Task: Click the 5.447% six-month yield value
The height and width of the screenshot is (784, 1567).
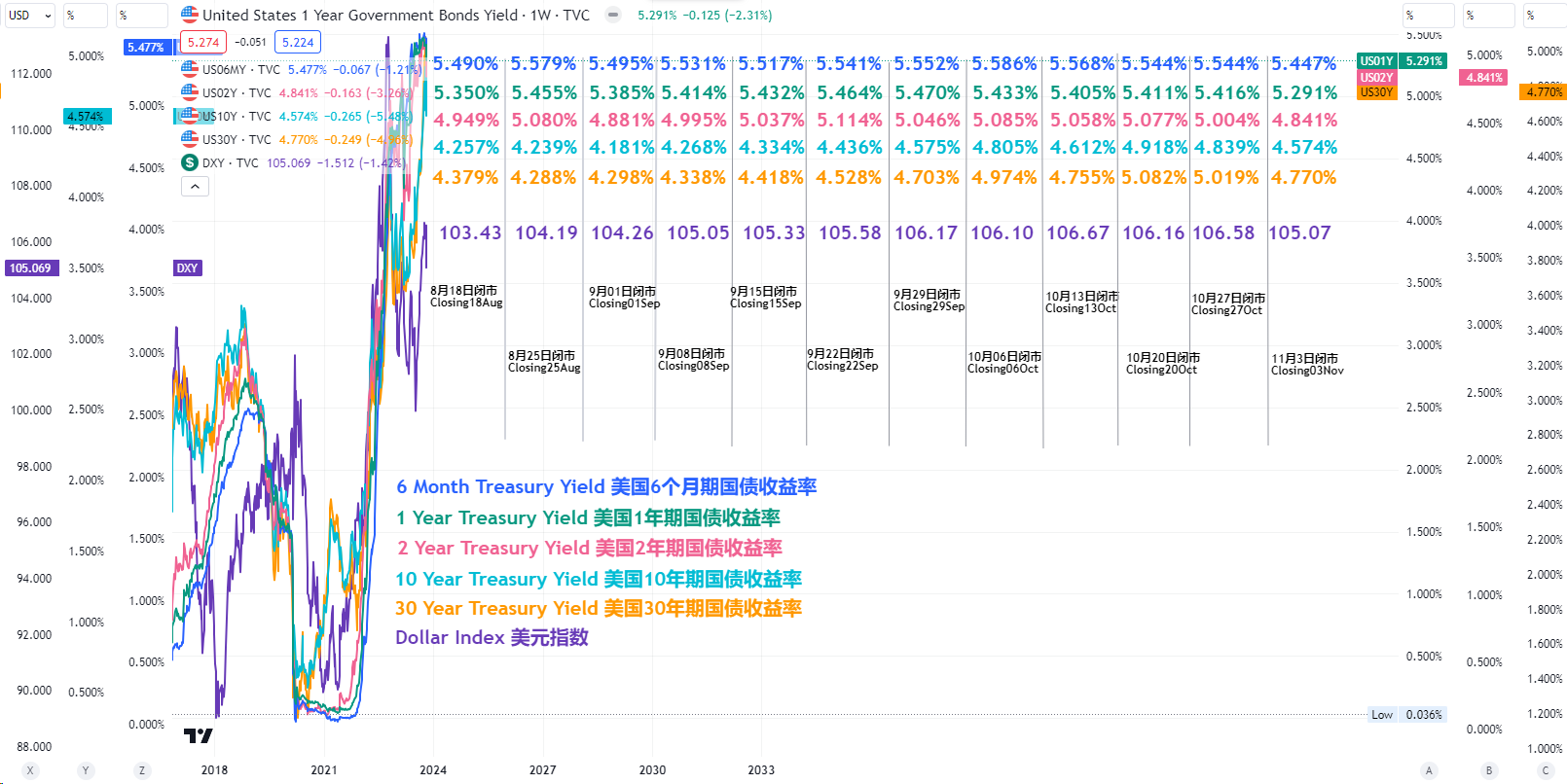Action: click(x=1304, y=63)
